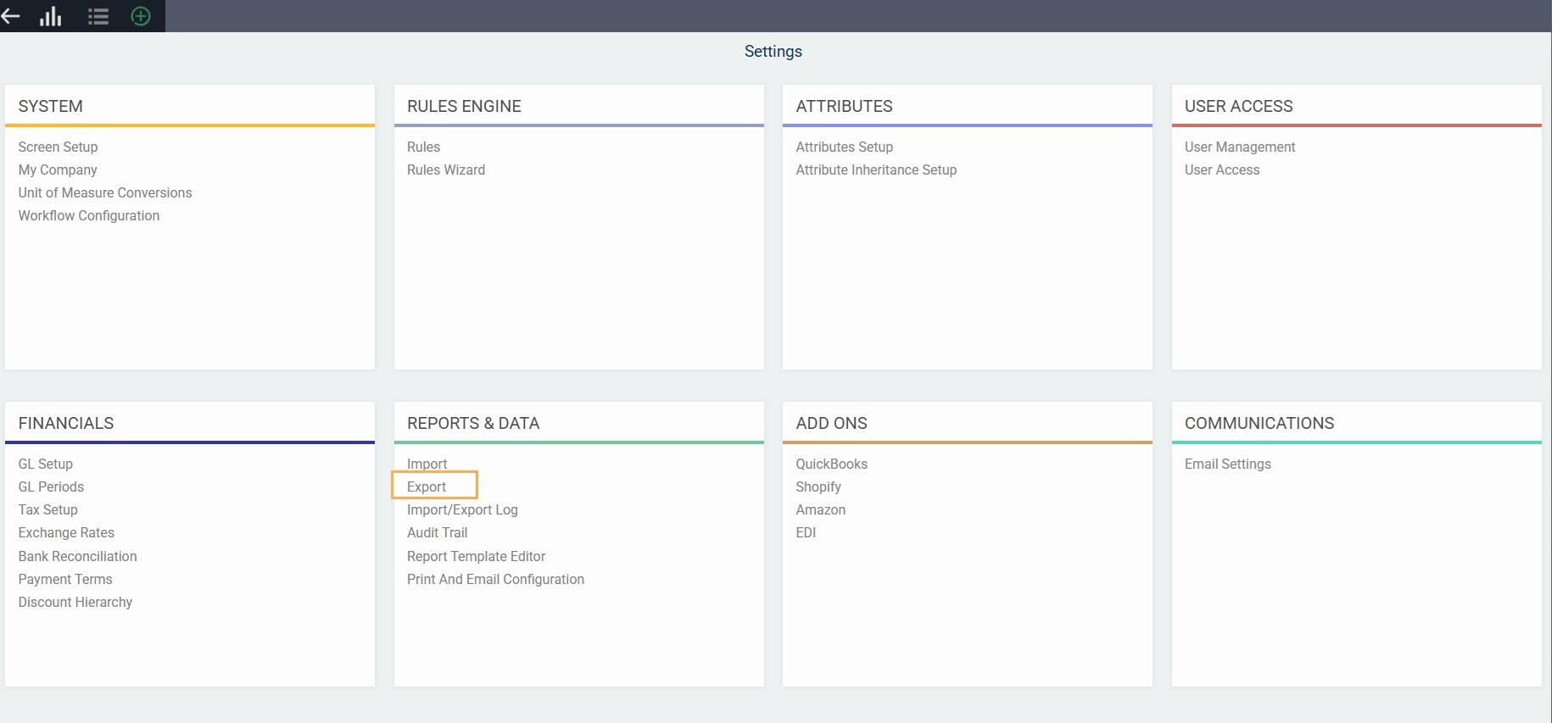
Task: Open the Audit Trail
Action: coord(437,532)
